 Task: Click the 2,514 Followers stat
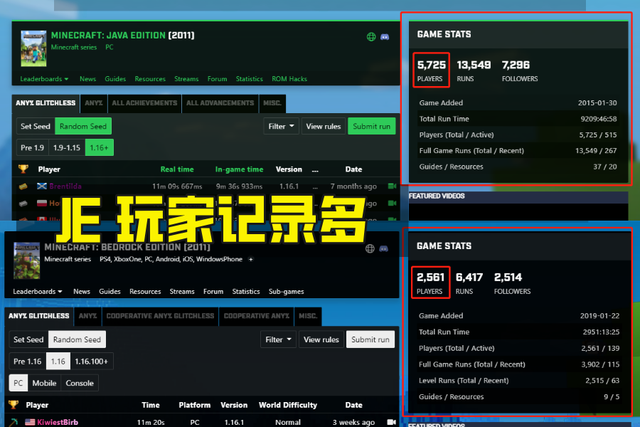pos(512,282)
